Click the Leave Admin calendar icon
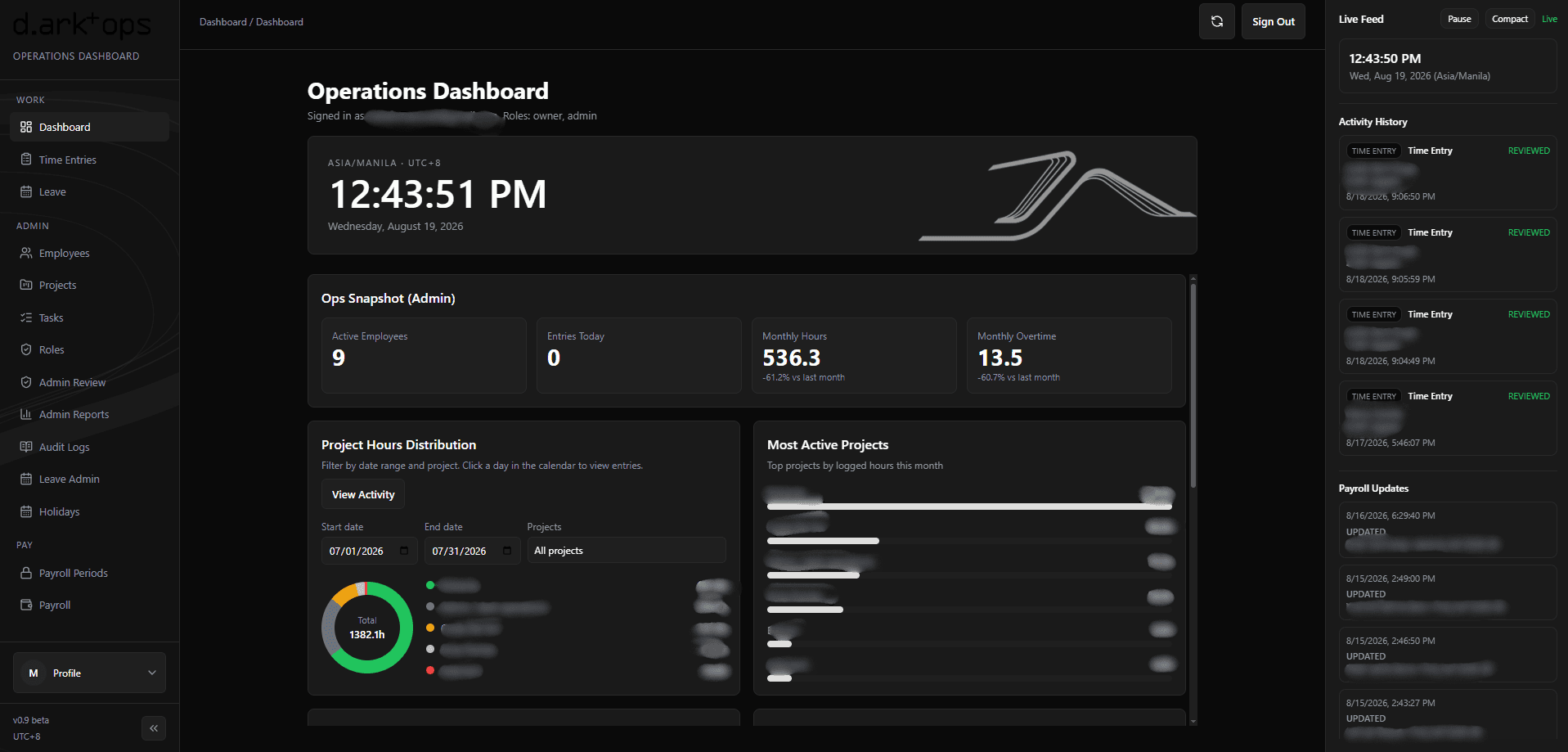Image resolution: width=1568 pixels, height=752 pixels. click(x=26, y=479)
